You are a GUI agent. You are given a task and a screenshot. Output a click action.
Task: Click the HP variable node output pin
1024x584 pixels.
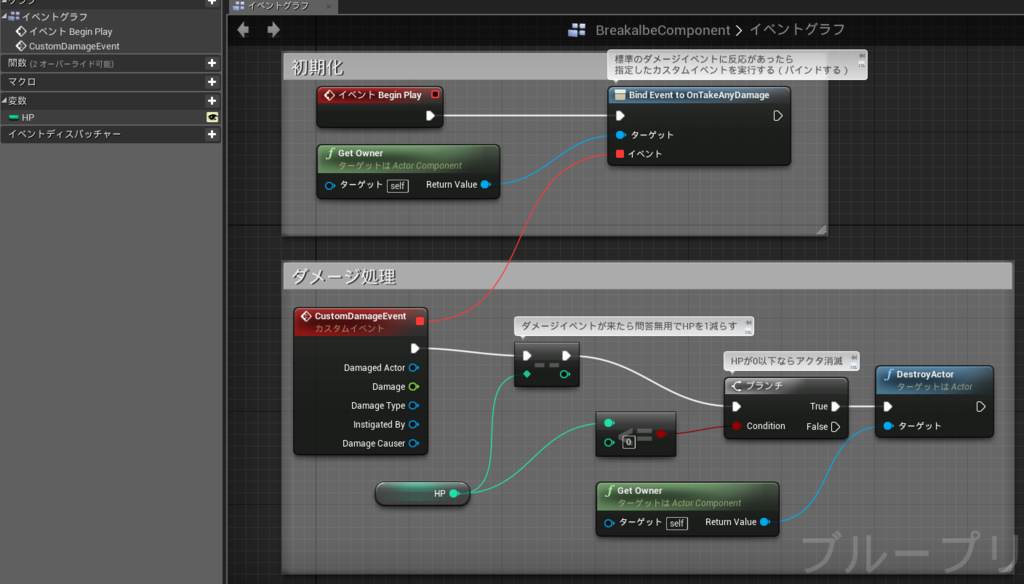(x=454, y=493)
